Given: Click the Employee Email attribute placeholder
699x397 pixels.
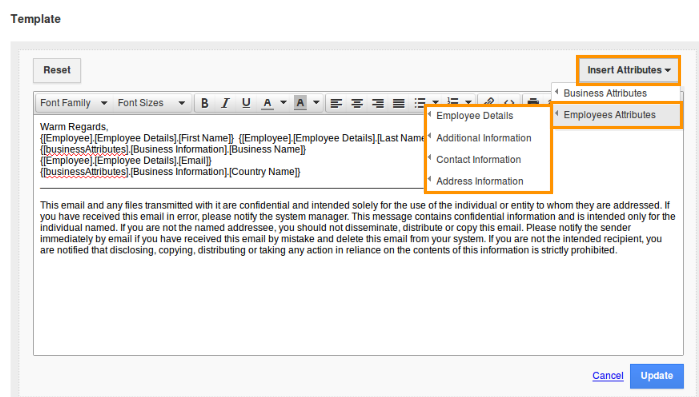Looking at the screenshot, I should [126, 160].
